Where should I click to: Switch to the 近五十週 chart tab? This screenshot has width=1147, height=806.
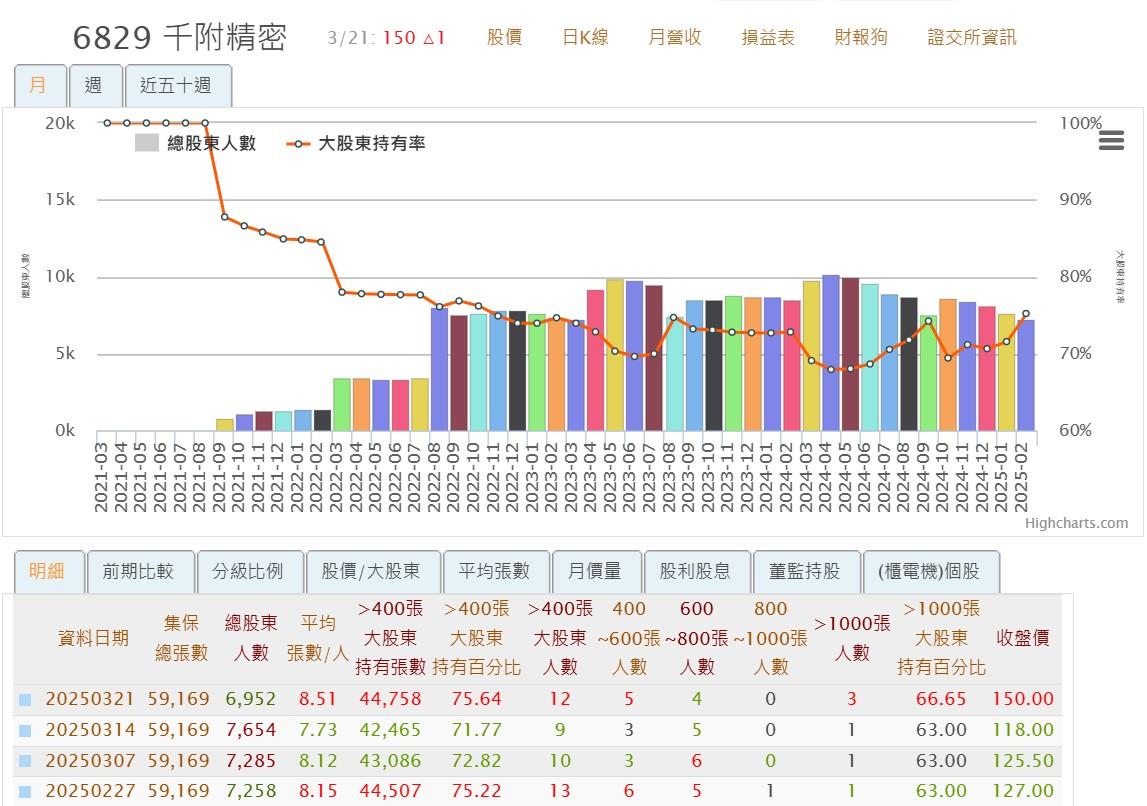coord(178,86)
